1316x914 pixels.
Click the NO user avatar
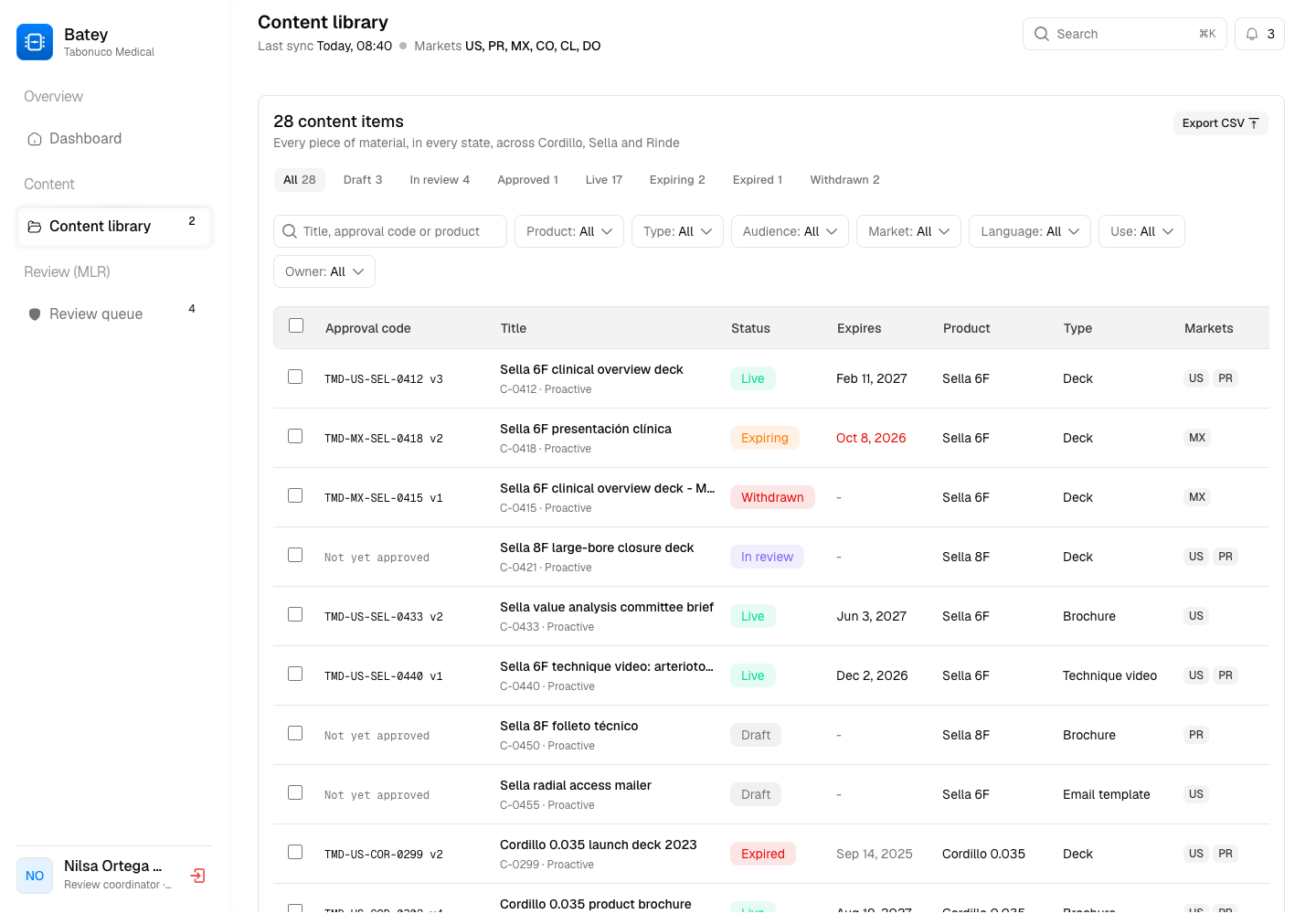pos(35,876)
